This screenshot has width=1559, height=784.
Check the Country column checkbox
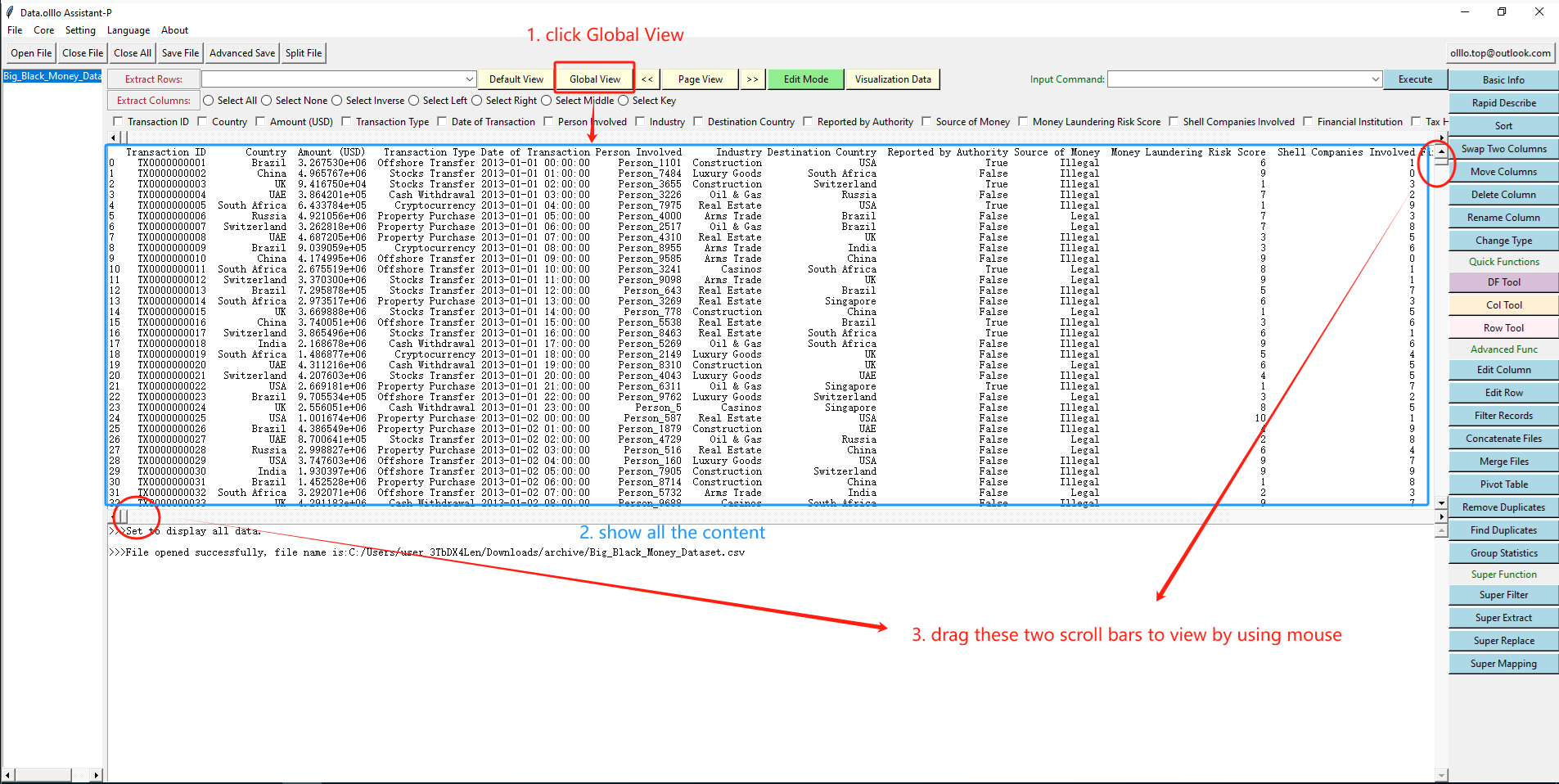(202, 122)
